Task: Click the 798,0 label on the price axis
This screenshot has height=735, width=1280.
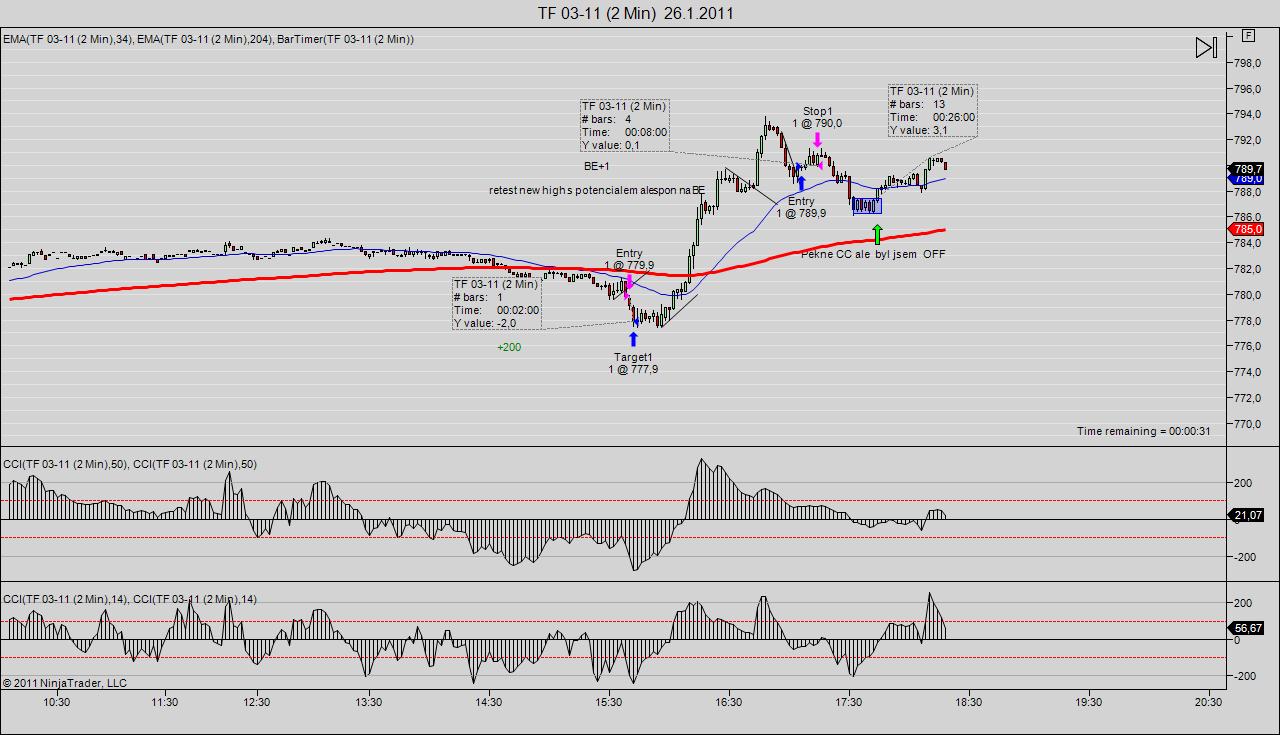Action: (1247, 63)
